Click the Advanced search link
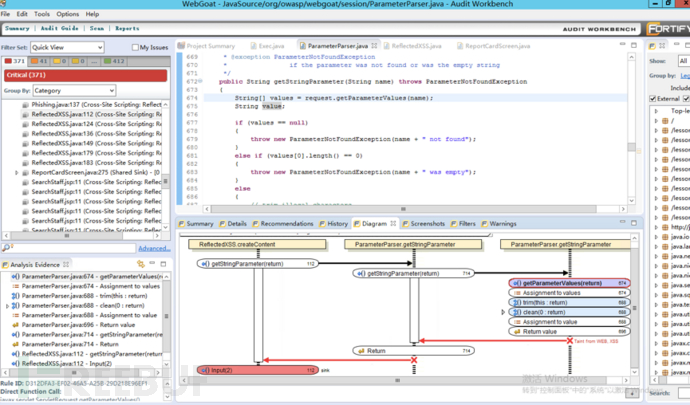690x405 pixels. coord(153,248)
